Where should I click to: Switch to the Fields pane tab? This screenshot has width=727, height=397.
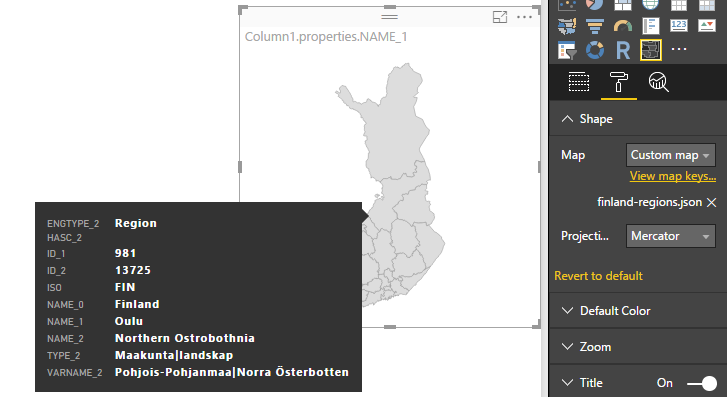(x=579, y=82)
